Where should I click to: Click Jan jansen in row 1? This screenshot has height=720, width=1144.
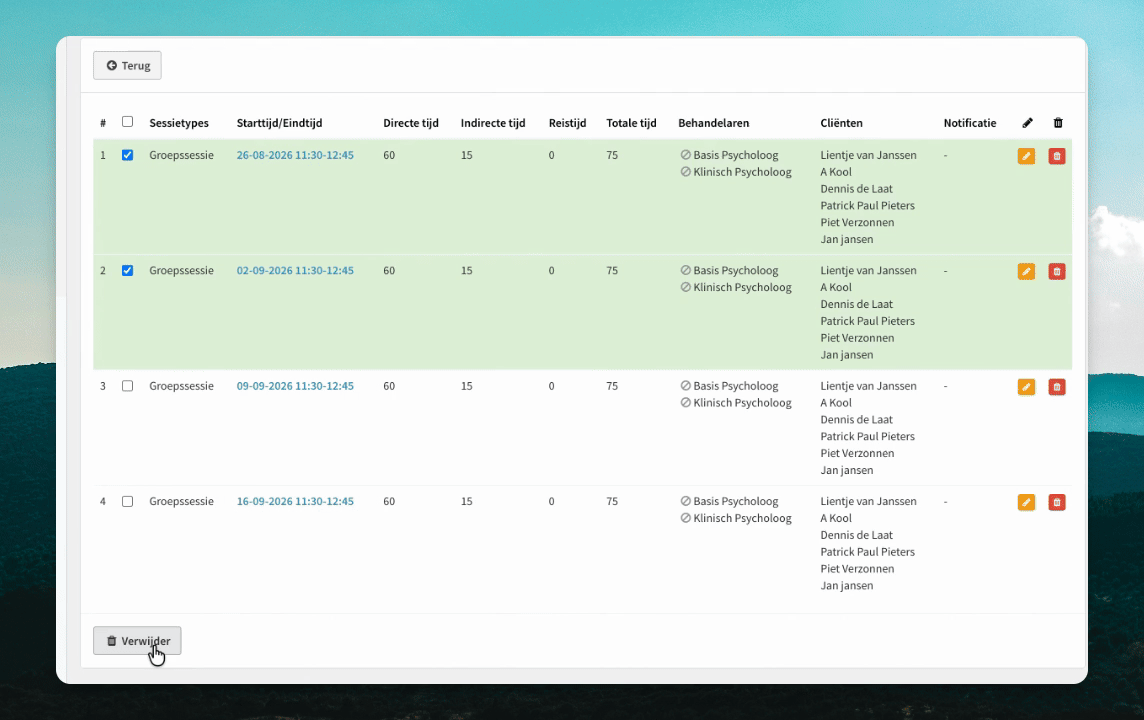[846, 239]
